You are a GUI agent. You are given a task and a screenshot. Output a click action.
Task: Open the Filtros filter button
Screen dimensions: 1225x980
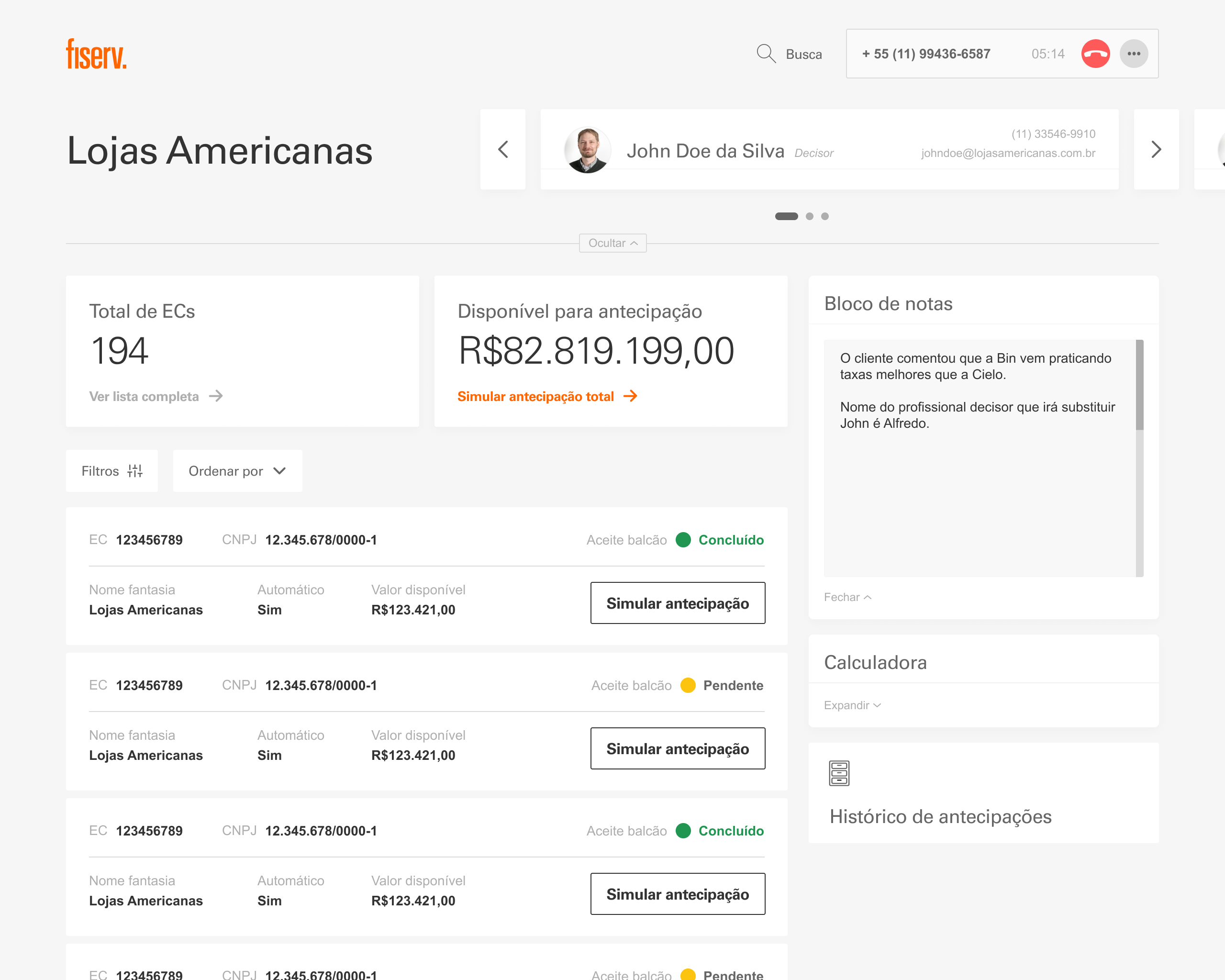click(x=112, y=471)
